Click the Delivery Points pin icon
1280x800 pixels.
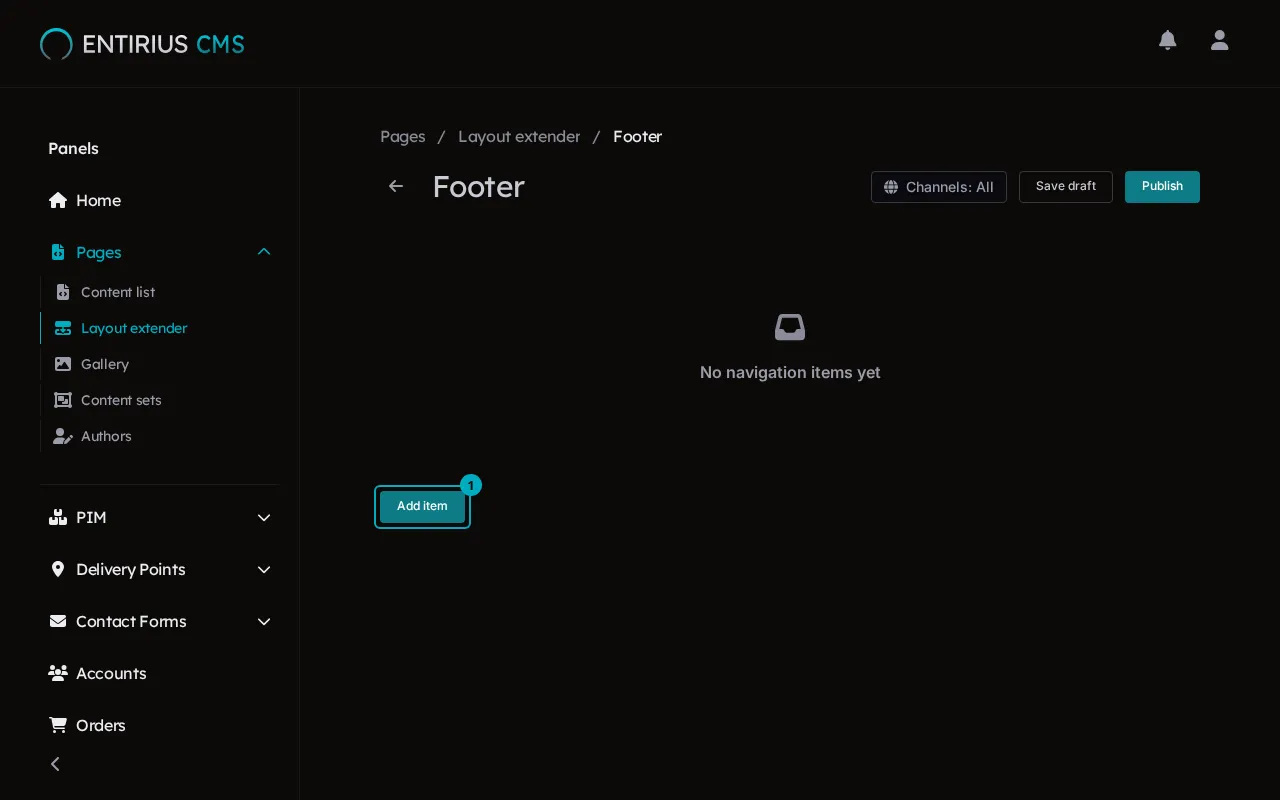58,569
